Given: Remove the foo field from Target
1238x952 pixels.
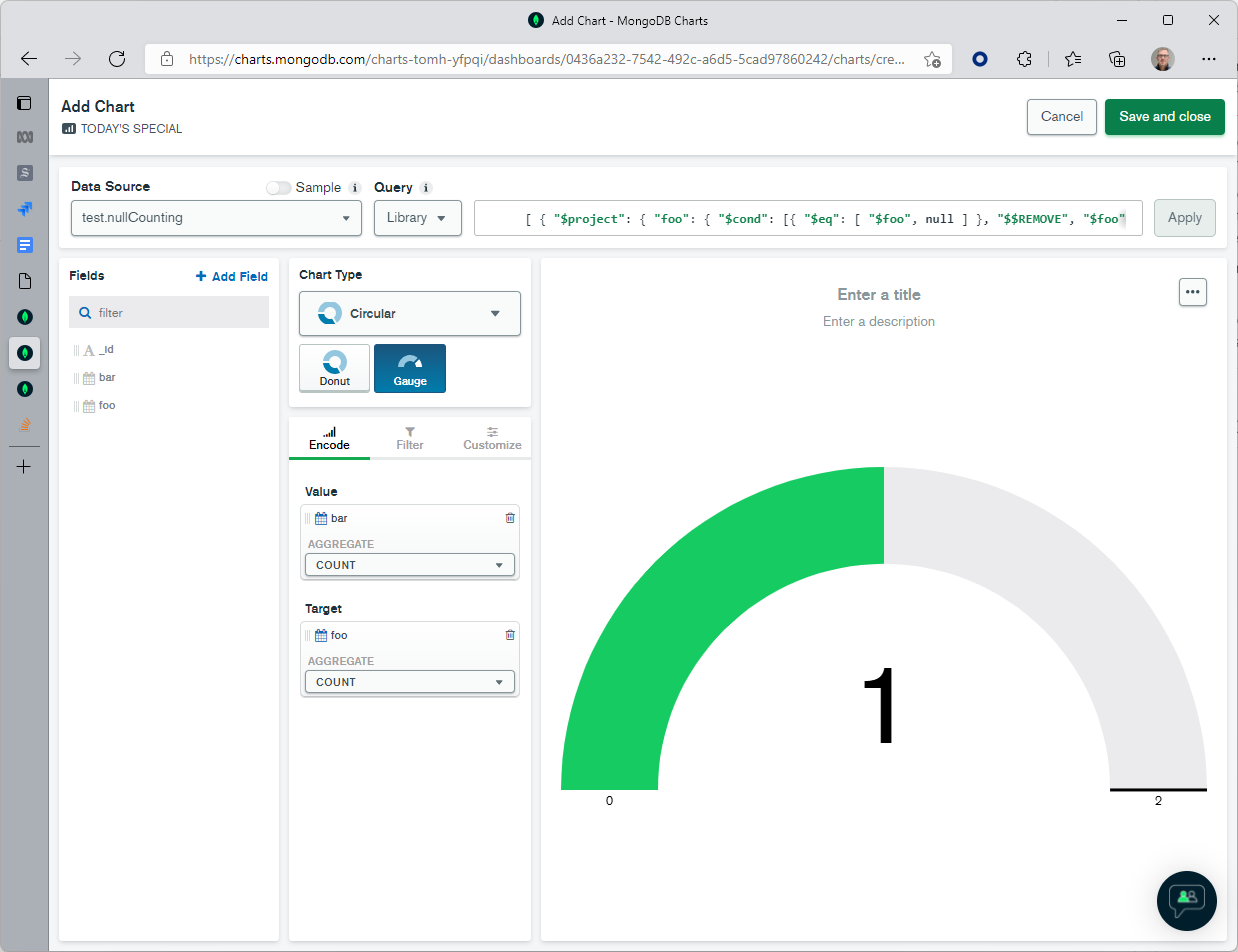Looking at the screenshot, I should [x=510, y=635].
